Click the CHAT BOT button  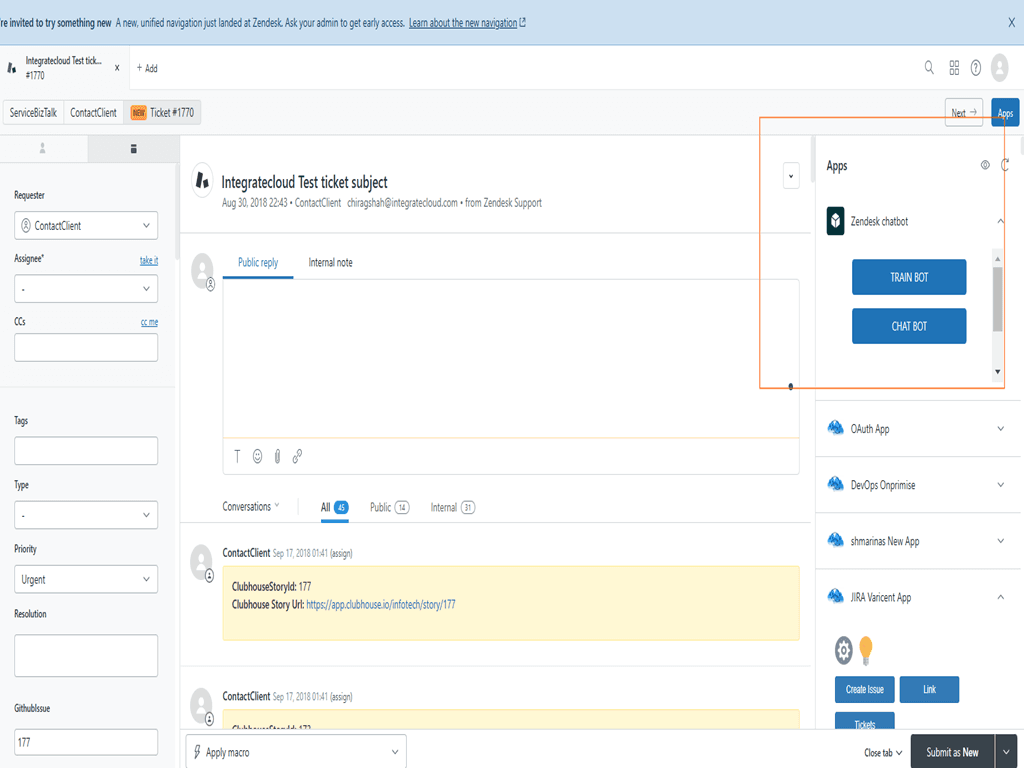coord(909,326)
